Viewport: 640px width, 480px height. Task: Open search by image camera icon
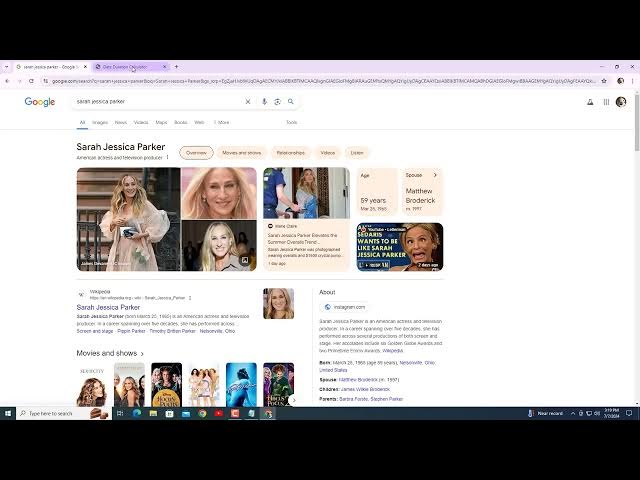tap(276, 101)
